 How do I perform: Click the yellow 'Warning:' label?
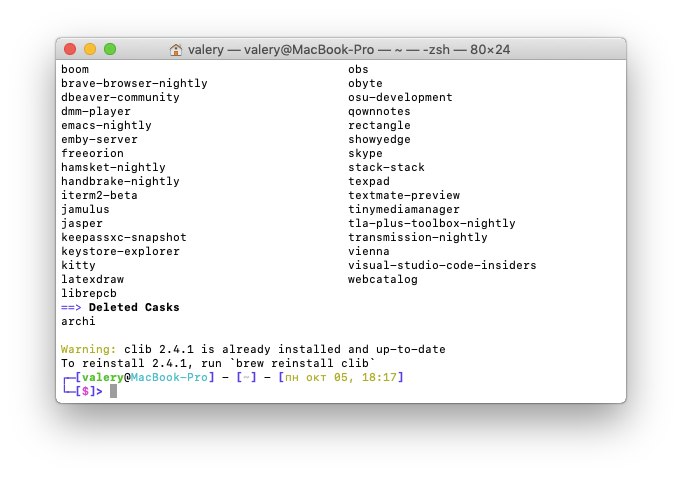click(x=89, y=349)
